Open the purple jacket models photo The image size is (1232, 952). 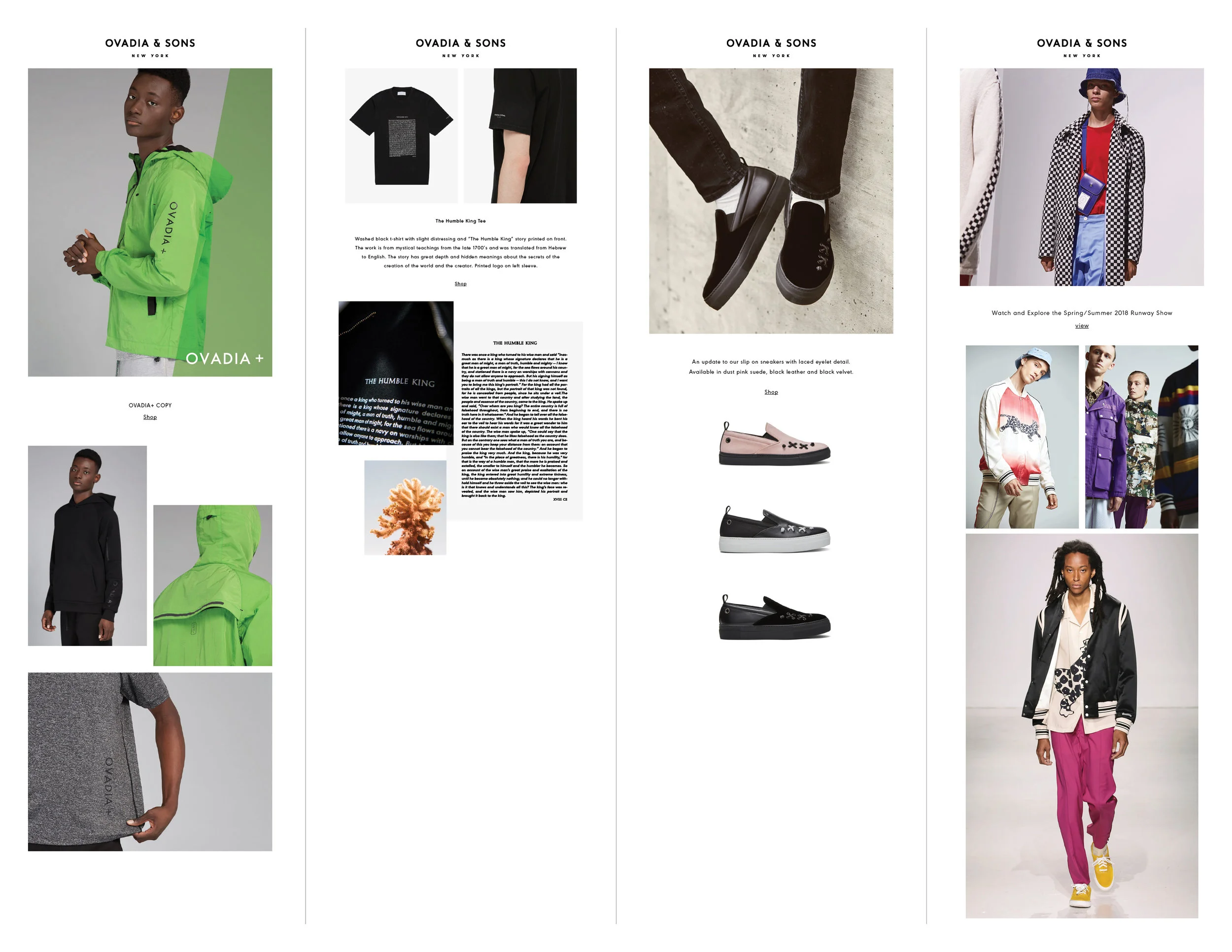(1141, 437)
